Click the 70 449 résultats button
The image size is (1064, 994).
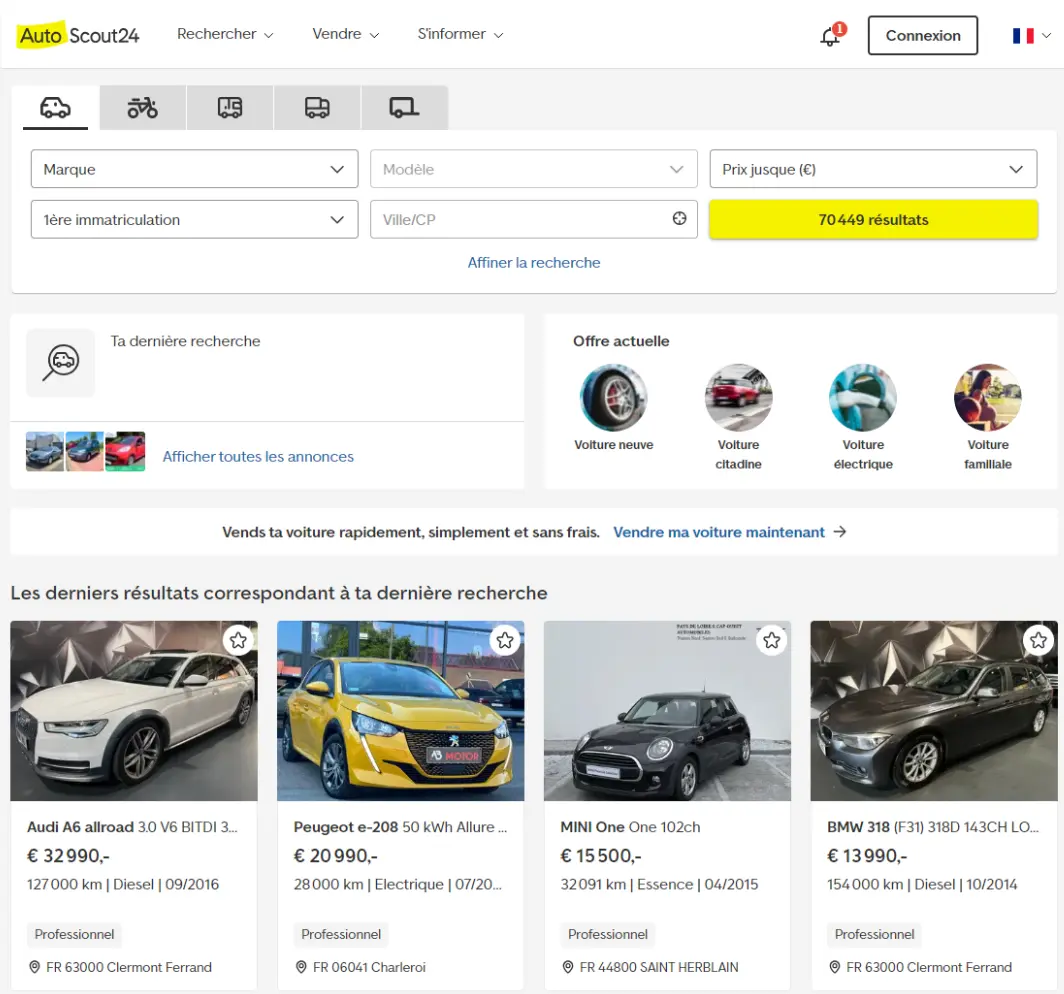873,219
